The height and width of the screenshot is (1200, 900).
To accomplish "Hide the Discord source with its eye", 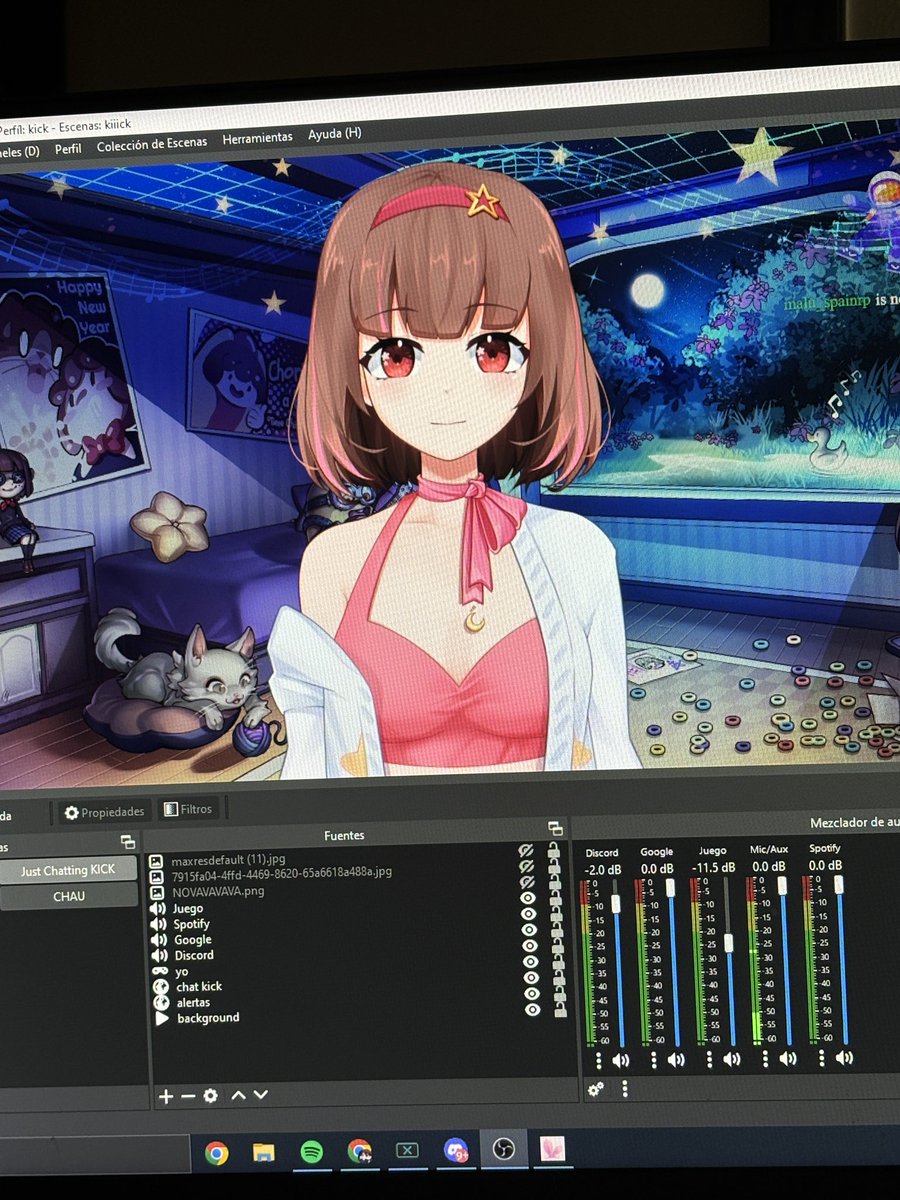I will 530,946.
